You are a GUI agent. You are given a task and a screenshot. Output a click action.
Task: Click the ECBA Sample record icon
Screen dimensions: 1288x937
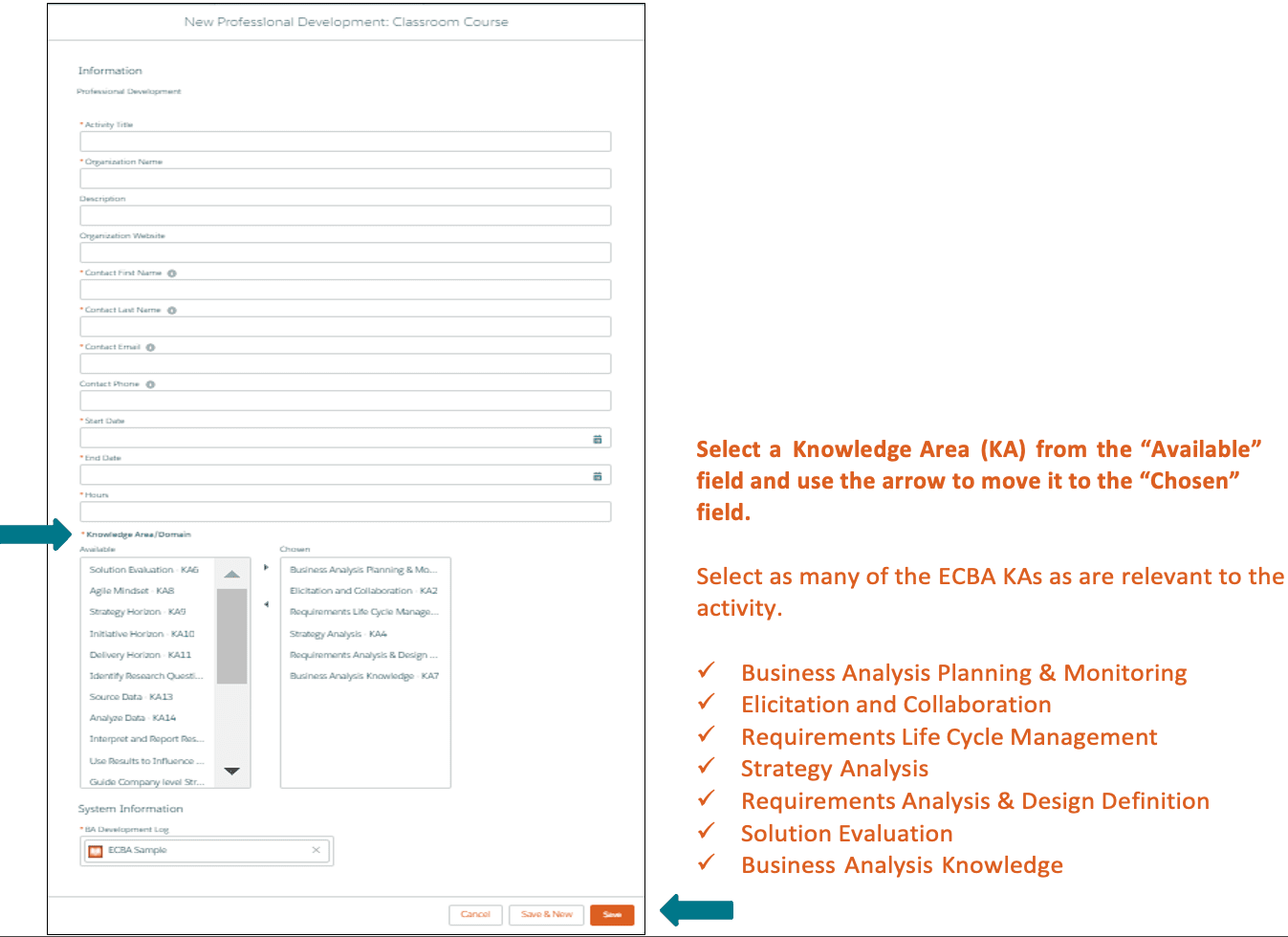pos(96,851)
